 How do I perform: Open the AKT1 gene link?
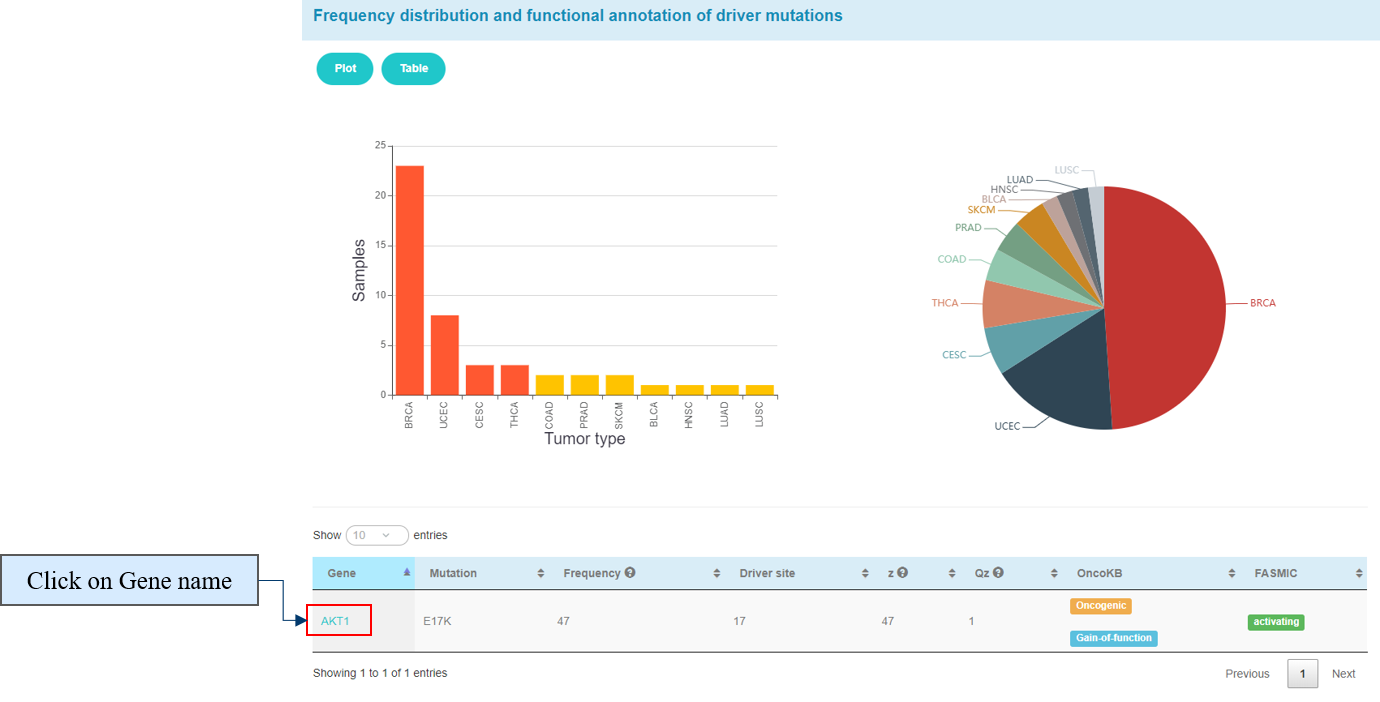click(x=335, y=621)
